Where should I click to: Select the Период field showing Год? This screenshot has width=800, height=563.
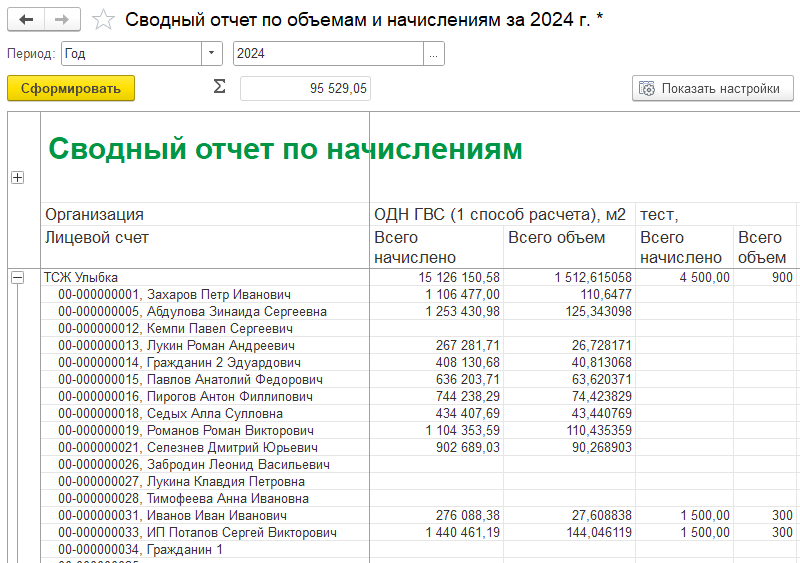[x=132, y=53]
